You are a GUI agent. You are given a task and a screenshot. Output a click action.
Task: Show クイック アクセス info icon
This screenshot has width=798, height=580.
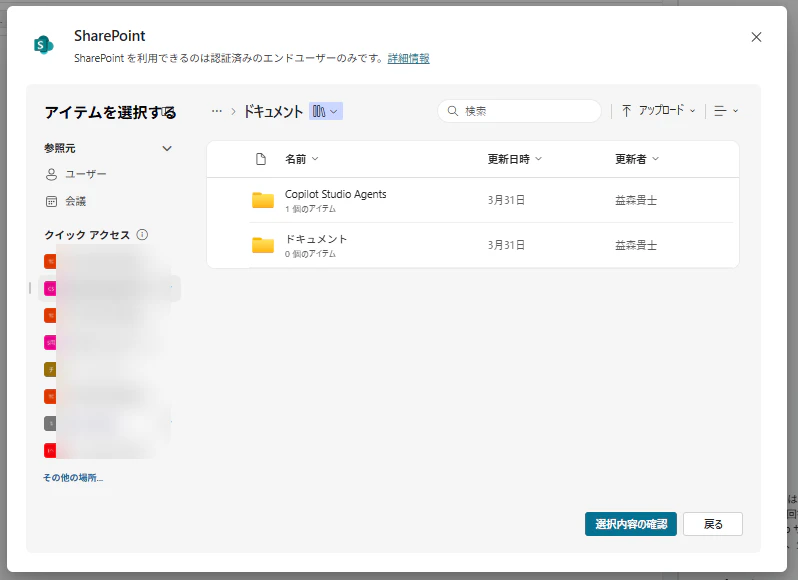142,235
